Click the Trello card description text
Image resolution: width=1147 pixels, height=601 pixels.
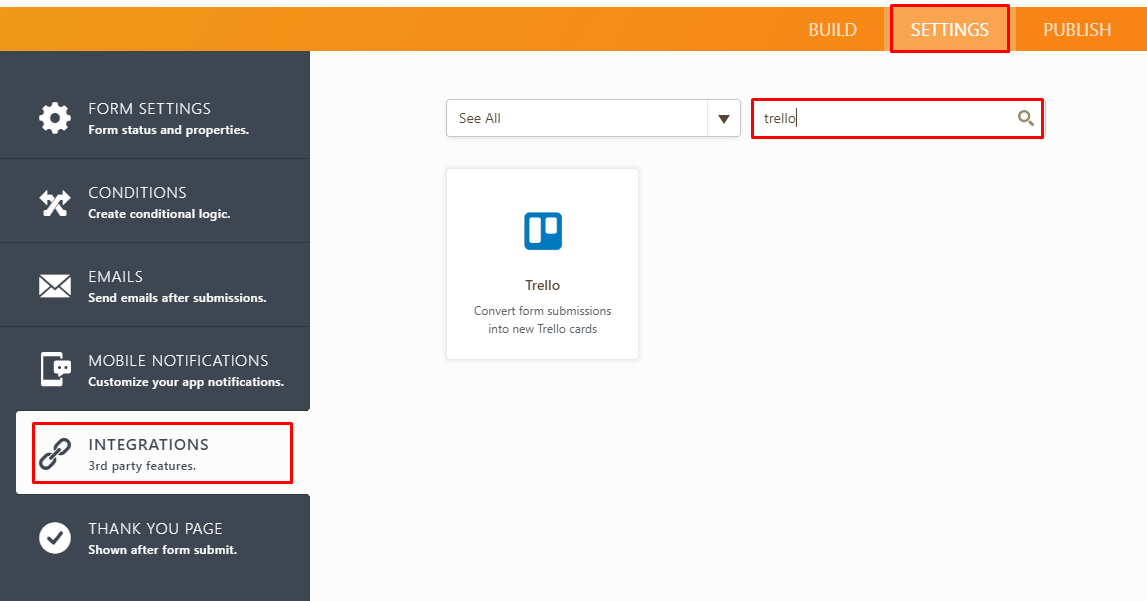coord(542,320)
